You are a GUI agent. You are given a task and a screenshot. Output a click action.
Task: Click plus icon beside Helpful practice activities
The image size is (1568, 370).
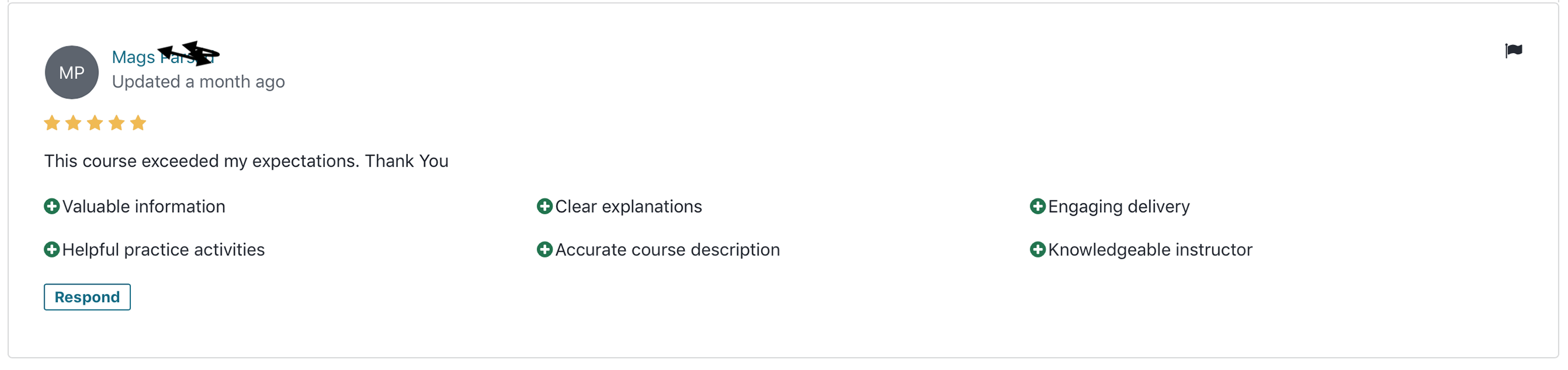(x=52, y=249)
